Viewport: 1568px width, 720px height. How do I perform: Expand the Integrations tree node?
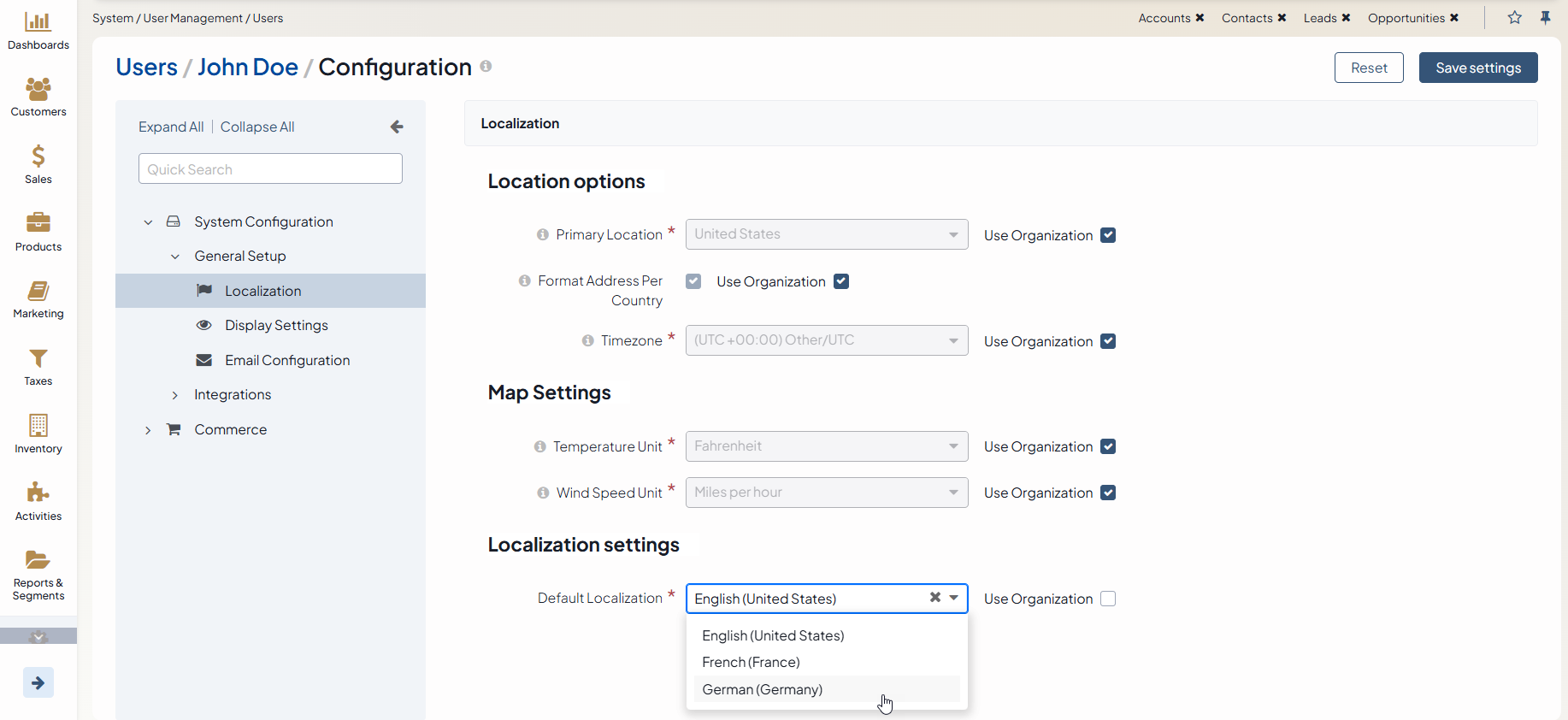(175, 395)
